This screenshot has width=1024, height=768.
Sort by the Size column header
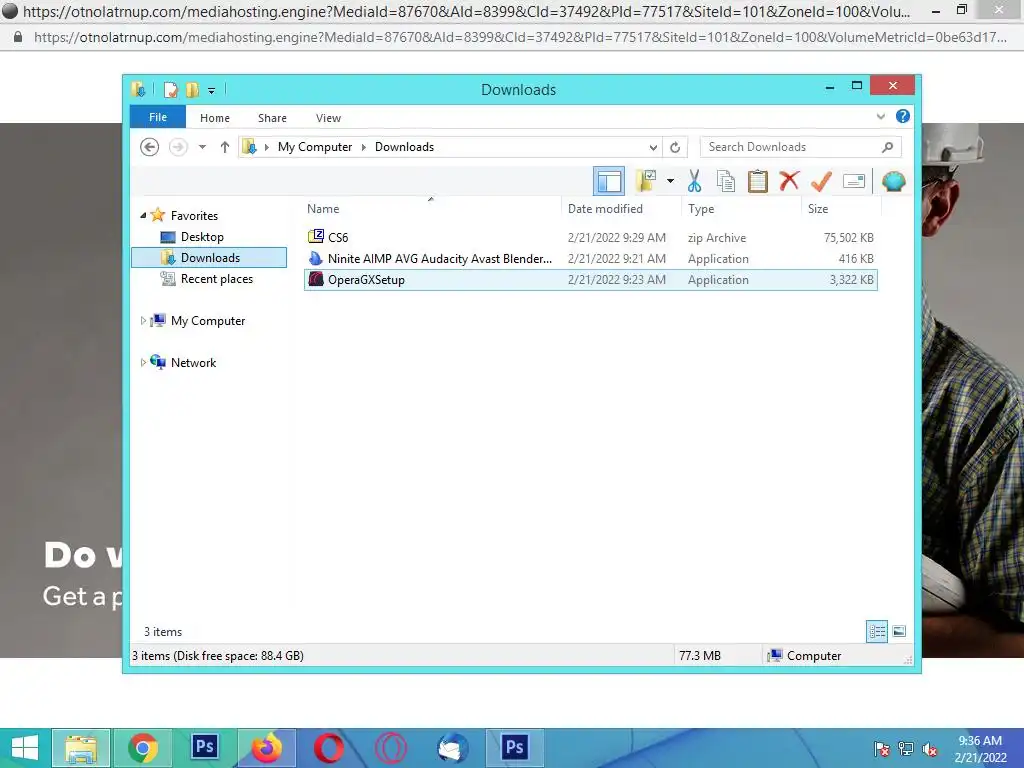tap(841, 208)
